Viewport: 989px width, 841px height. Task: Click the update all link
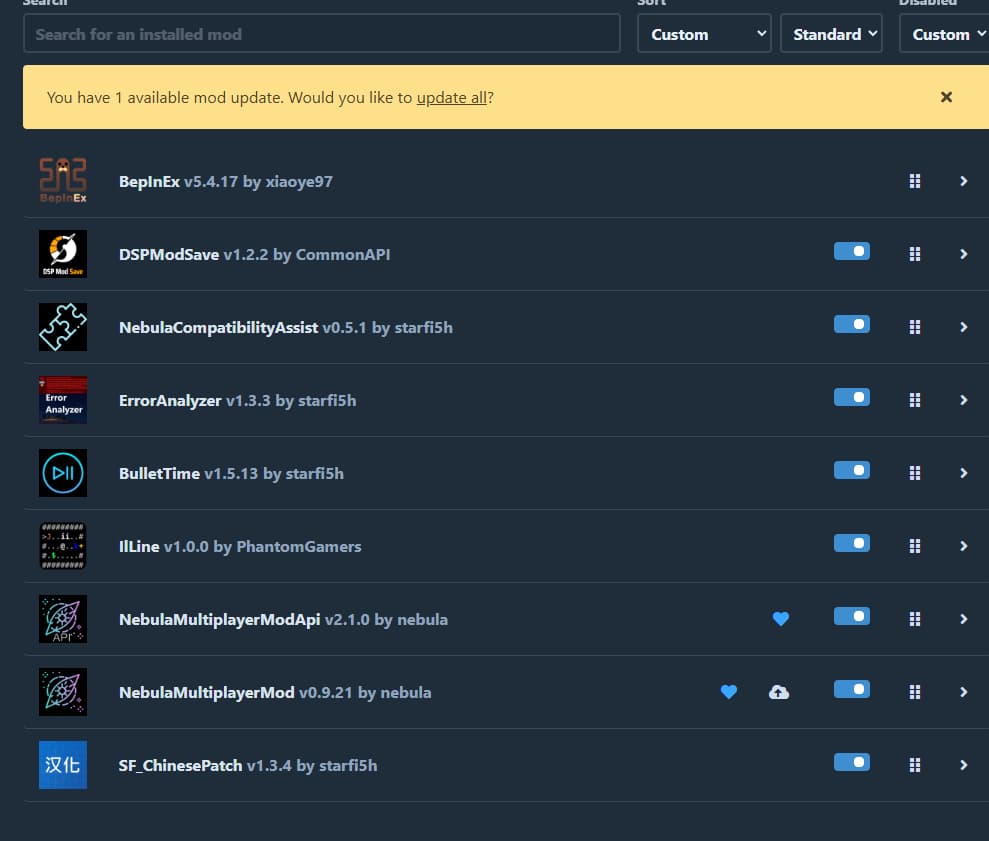point(452,98)
